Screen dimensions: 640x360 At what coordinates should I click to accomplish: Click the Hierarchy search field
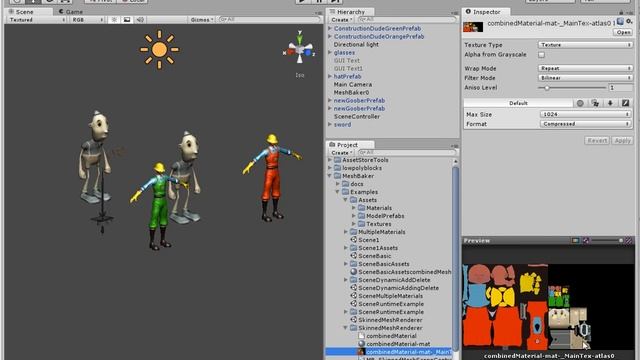(x=407, y=19)
